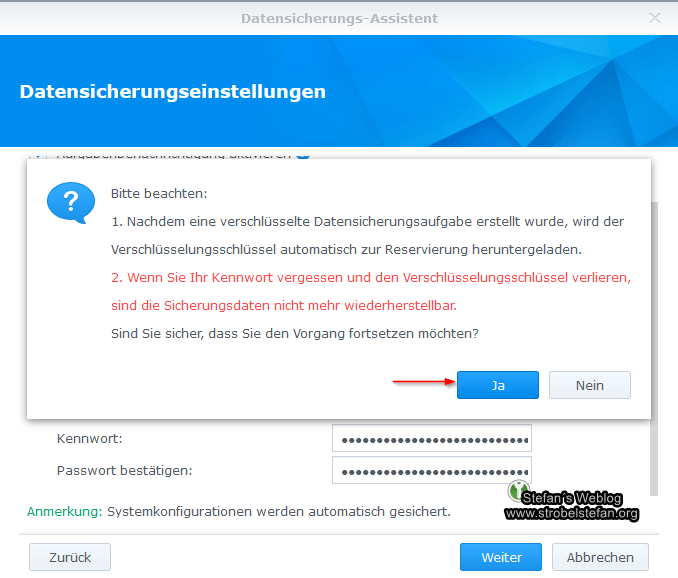678x578 pixels.
Task: Click Weiter to proceed in the wizard
Action: (501, 557)
